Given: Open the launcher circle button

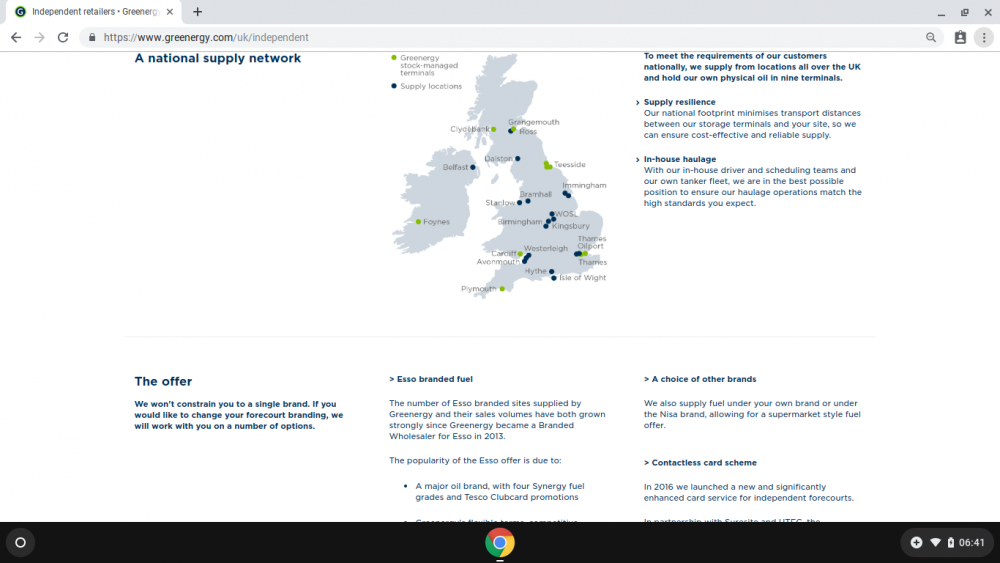Looking at the screenshot, I should pos(20,543).
